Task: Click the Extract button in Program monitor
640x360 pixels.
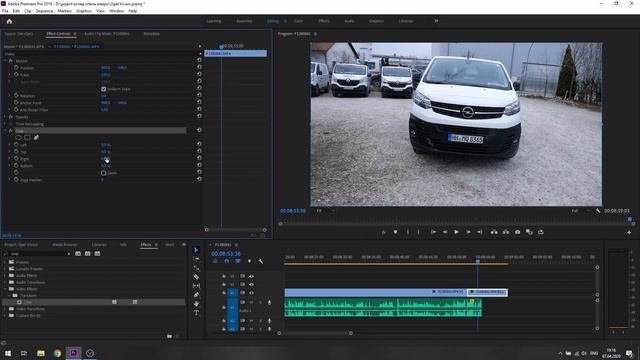Action: point(506,232)
